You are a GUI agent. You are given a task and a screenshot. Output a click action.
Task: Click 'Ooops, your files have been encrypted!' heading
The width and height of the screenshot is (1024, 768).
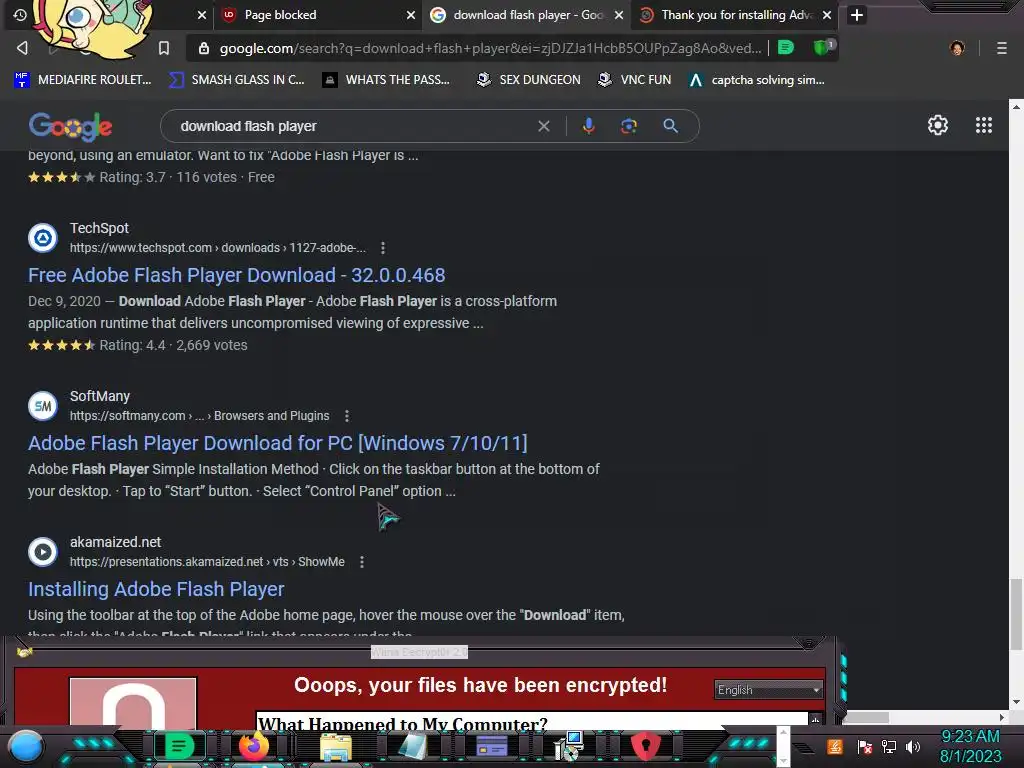coord(480,685)
